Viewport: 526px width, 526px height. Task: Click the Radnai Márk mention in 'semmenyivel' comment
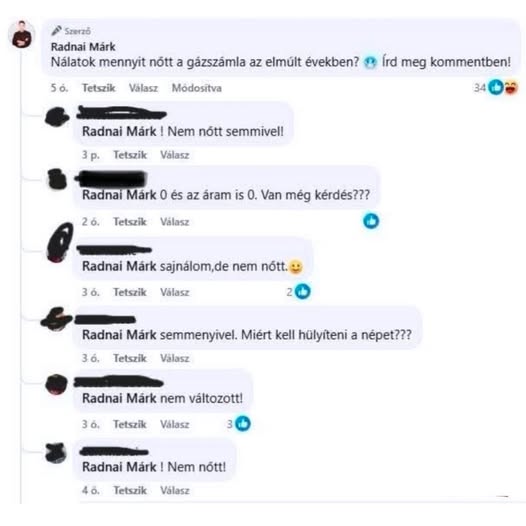click(119, 335)
